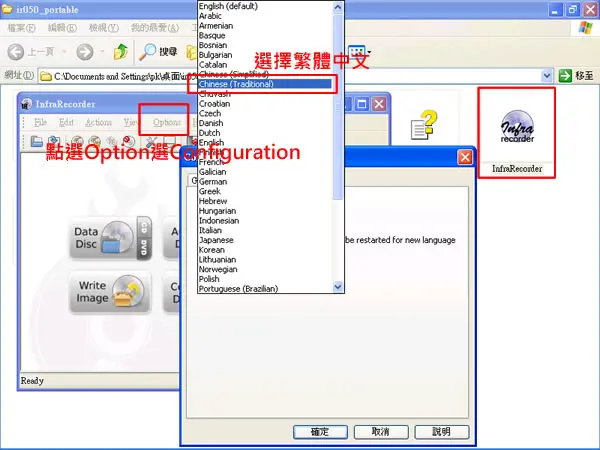
Task: Close the configuration dialog with red X
Action: tap(465, 157)
